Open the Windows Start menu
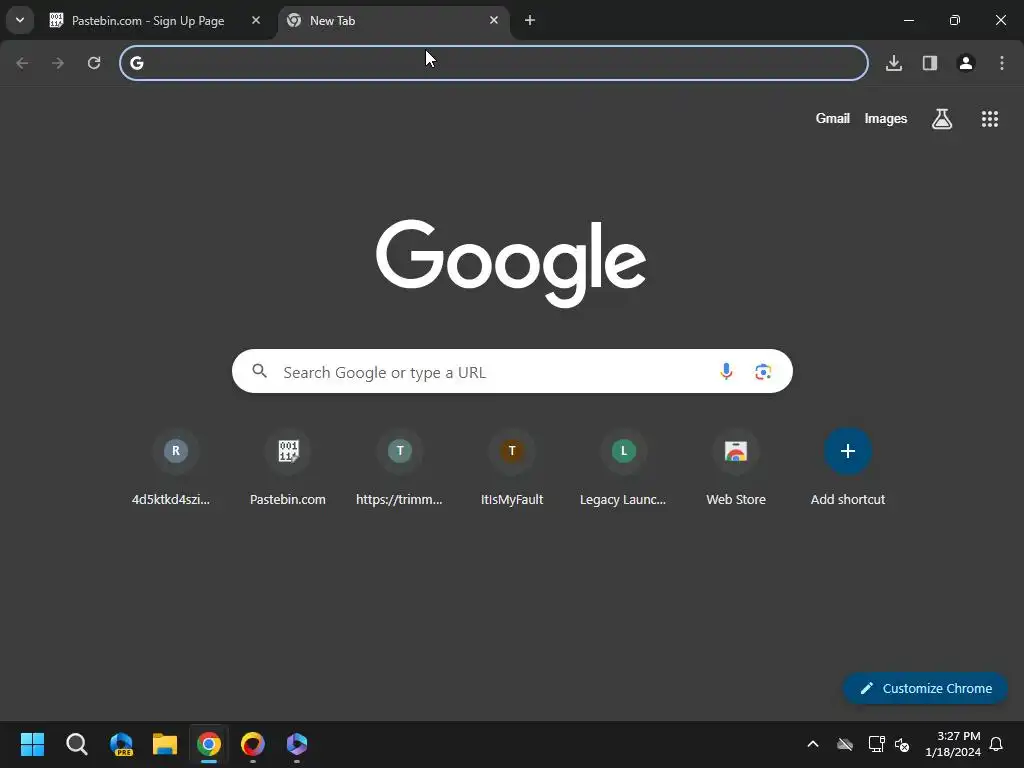Screen dimensions: 1024x768 pyautogui.click(x=33, y=744)
